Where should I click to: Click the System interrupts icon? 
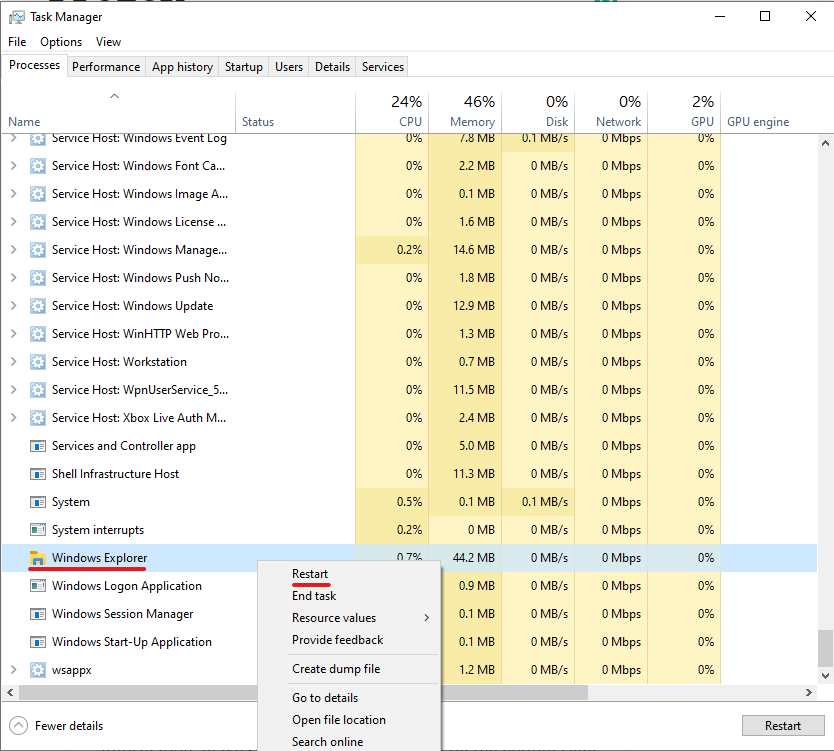37,530
